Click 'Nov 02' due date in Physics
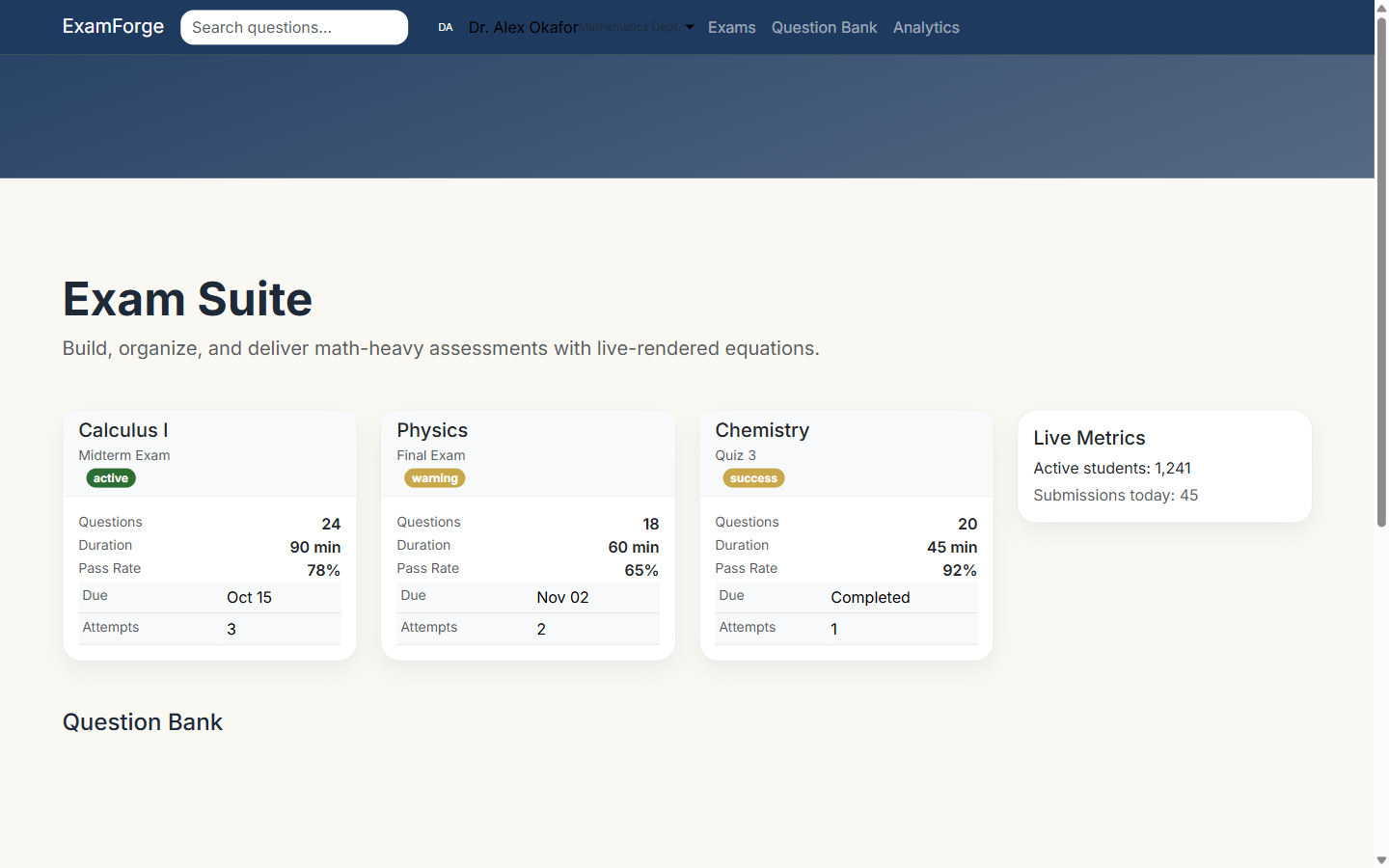Screen dimensions: 1389x868 (562, 597)
